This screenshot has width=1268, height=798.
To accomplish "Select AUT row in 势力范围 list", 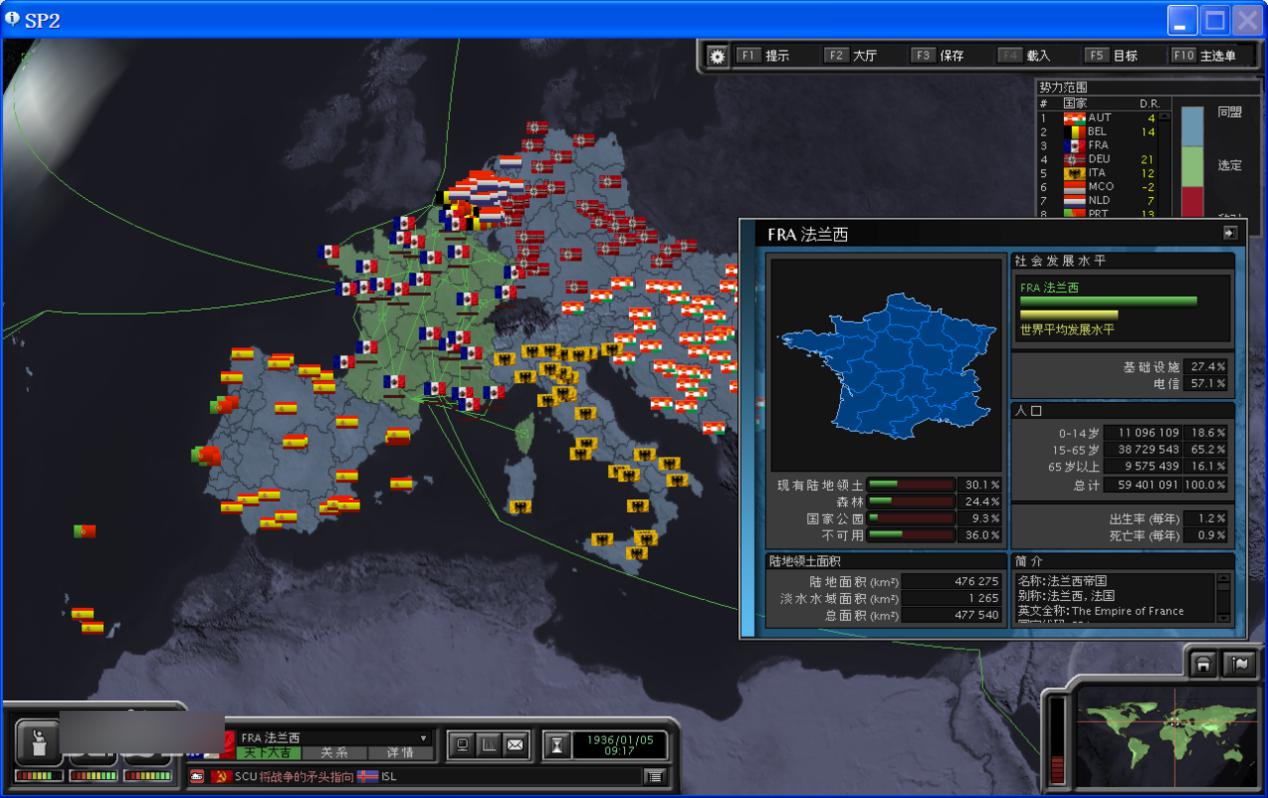I will pos(1097,118).
